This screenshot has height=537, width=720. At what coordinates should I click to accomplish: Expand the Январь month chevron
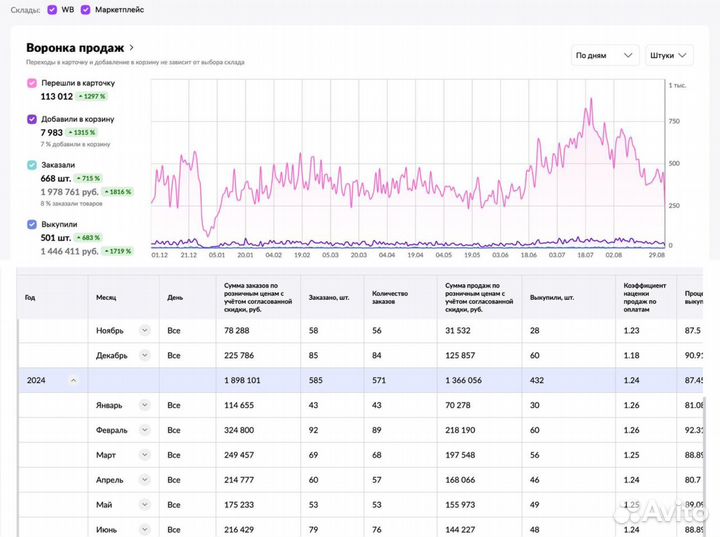coord(144,405)
